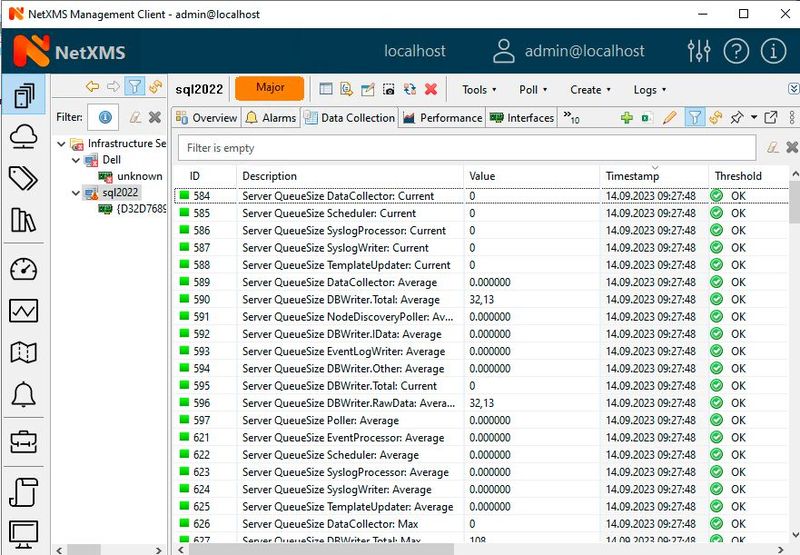This screenshot has width=800, height=555.
Task: Select the Data Collection tab
Action: 349,118
